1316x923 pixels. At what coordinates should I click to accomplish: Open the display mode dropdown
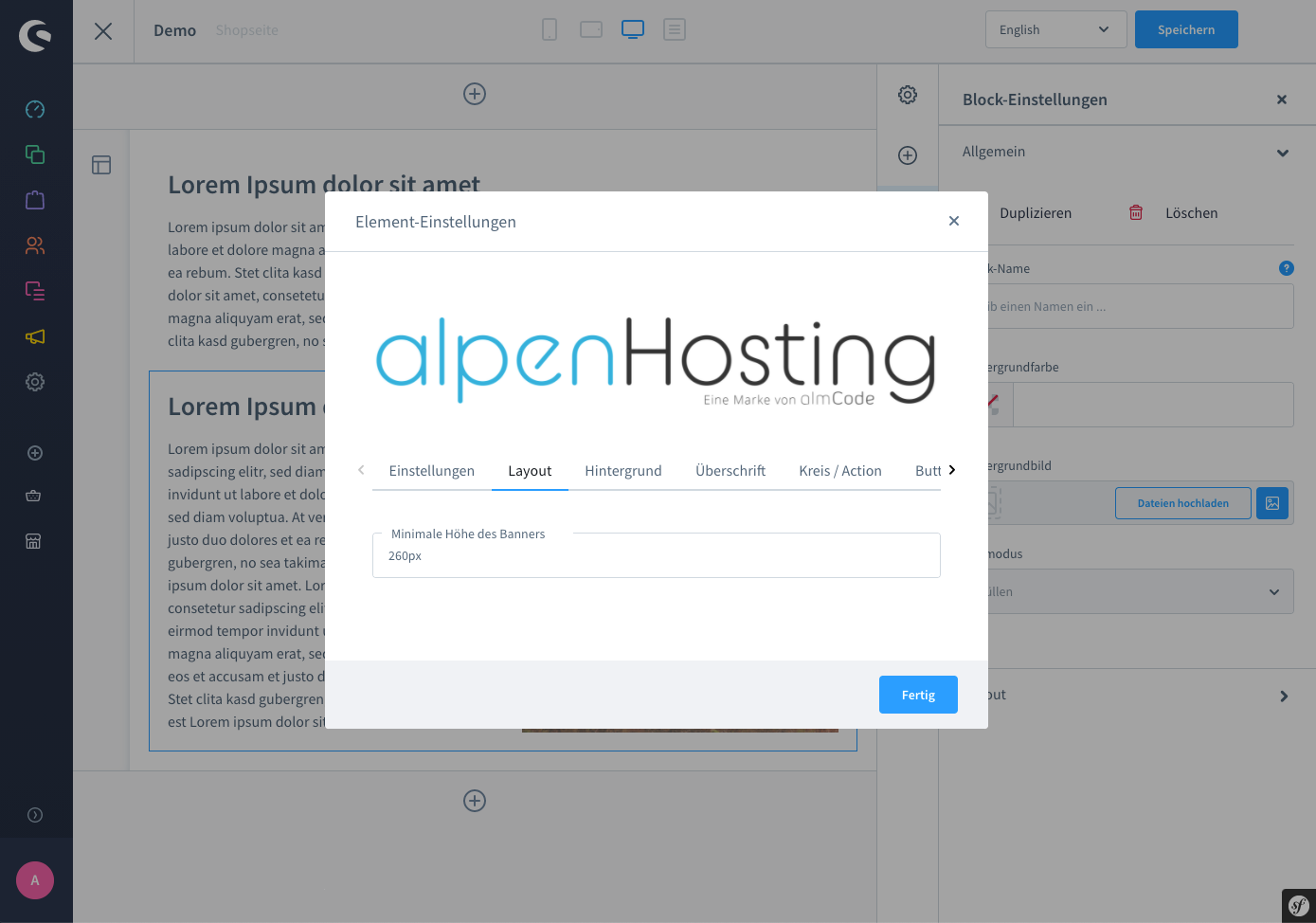click(x=1141, y=591)
